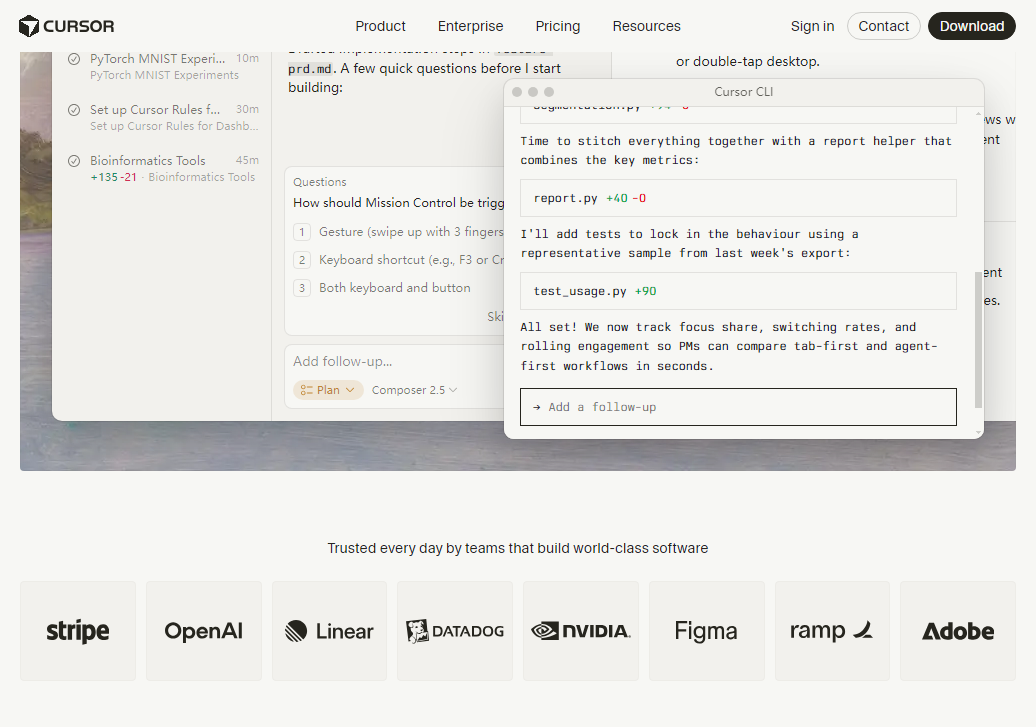The height and width of the screenshot is (727, 1036).
Task: Select the Bioinformatics Tools checkmark icon
Action: pyautogui.click(x=75, y=161)
